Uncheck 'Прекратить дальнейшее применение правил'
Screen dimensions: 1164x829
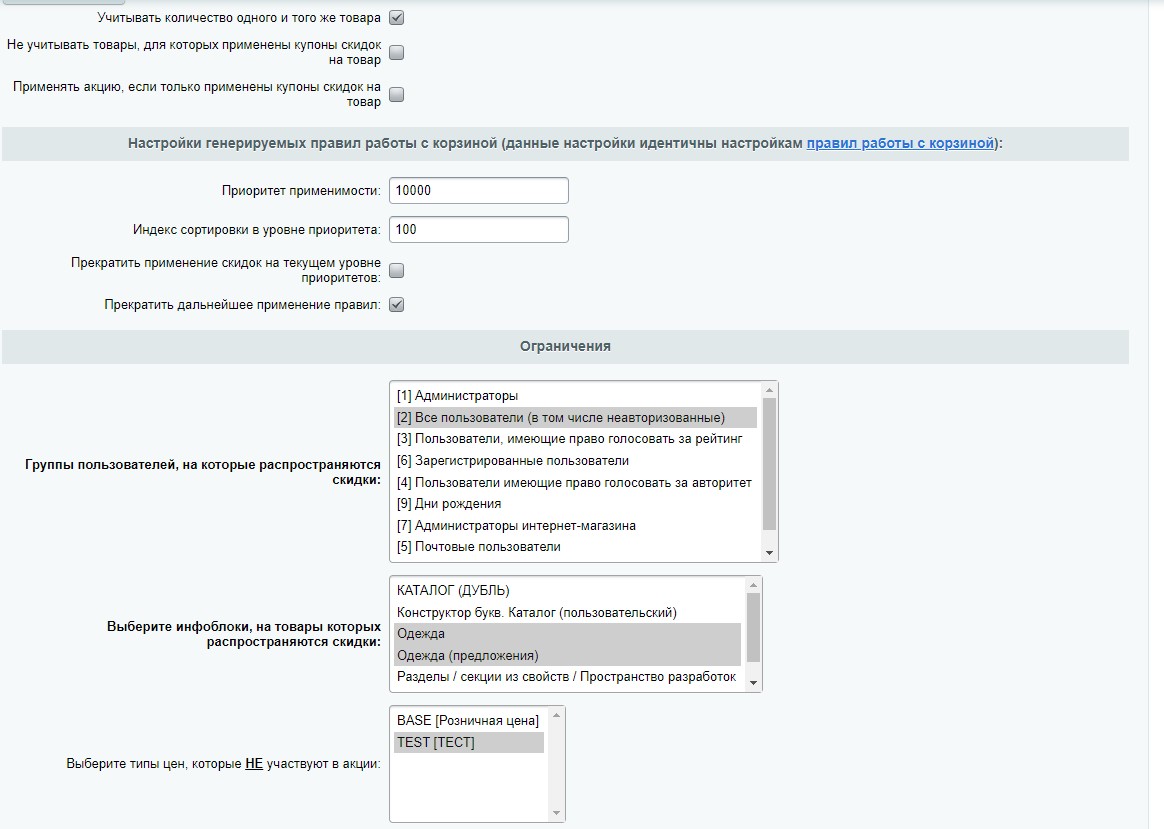tap(396, 305)
